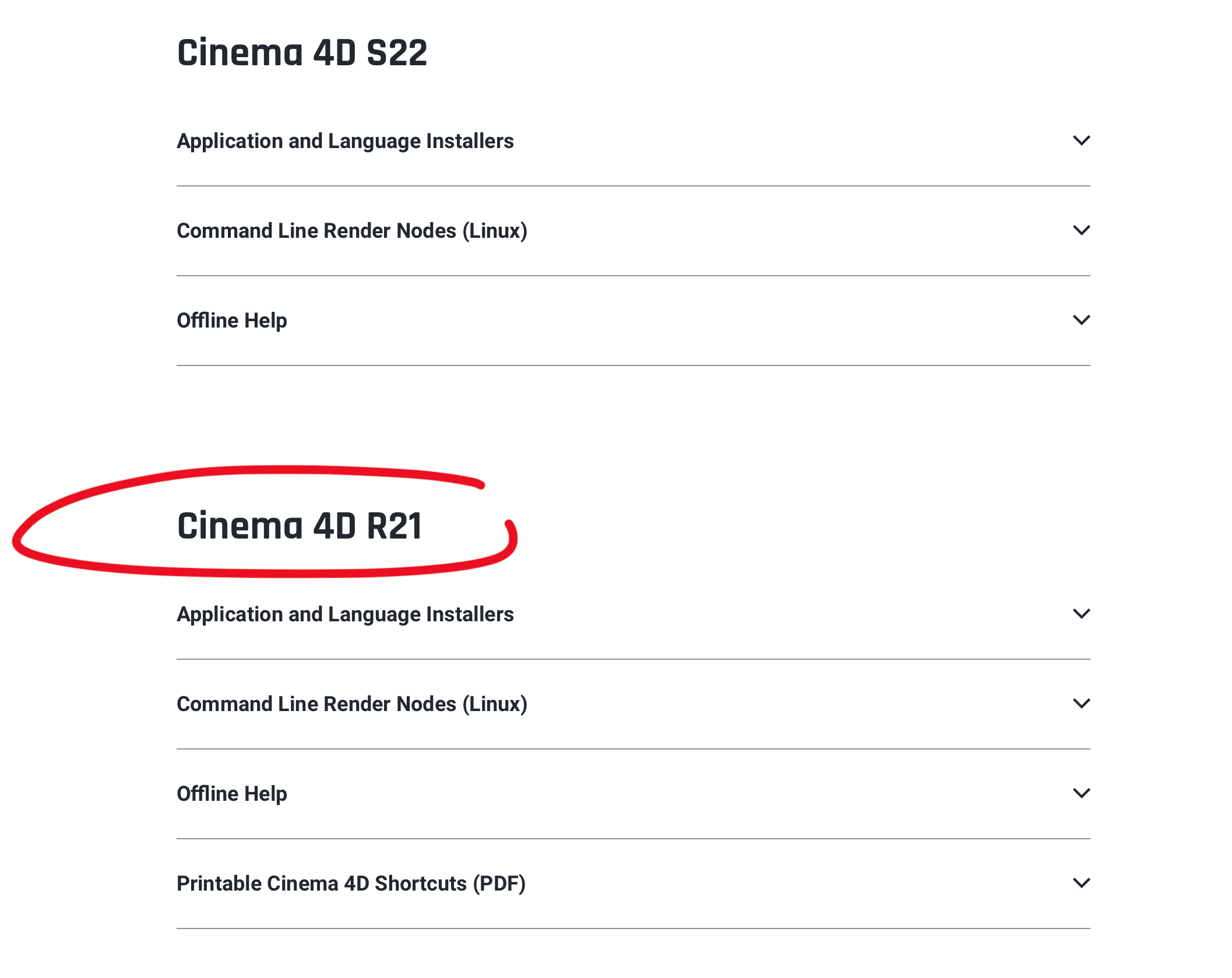The height and width of the screenshot is (978, 1232).
Task: Show Offline Help downloads under R21
Action: coord(231,794)
